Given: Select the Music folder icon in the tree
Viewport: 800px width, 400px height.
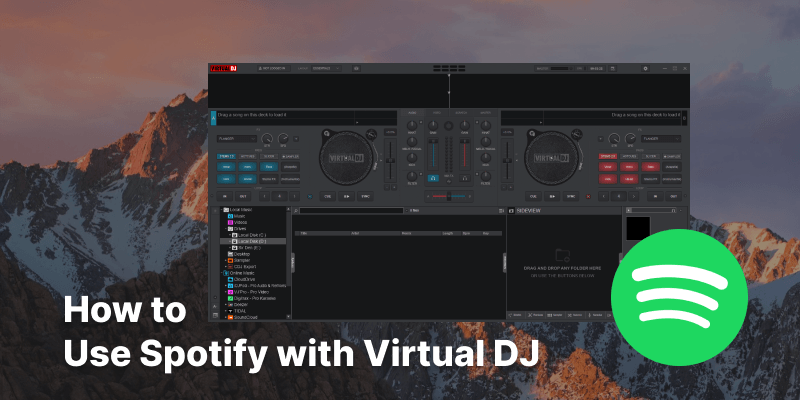Looking at the screenshot, I should (x=230, y=216).
